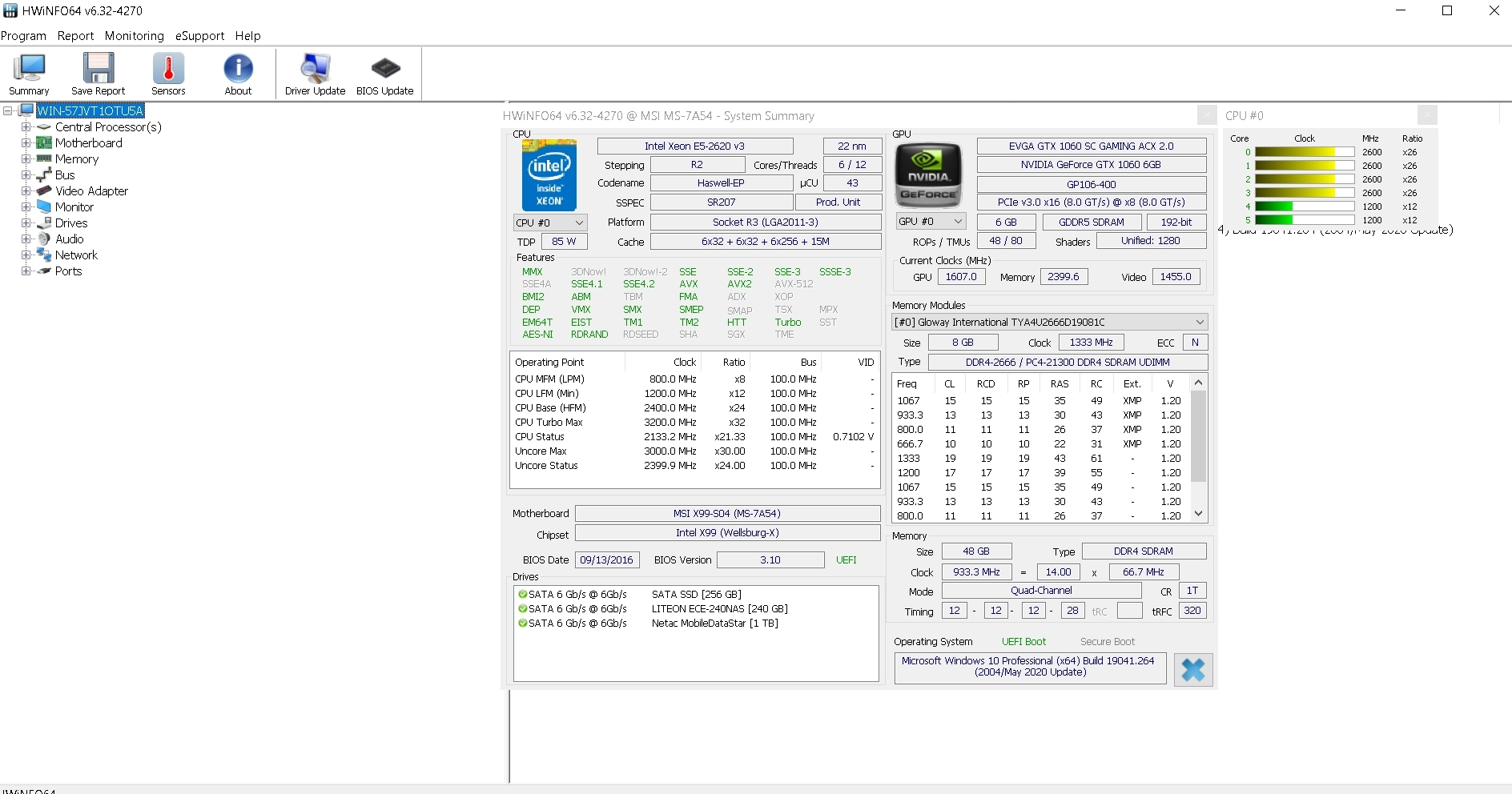Open the About info icon

[x=238, y=74]
